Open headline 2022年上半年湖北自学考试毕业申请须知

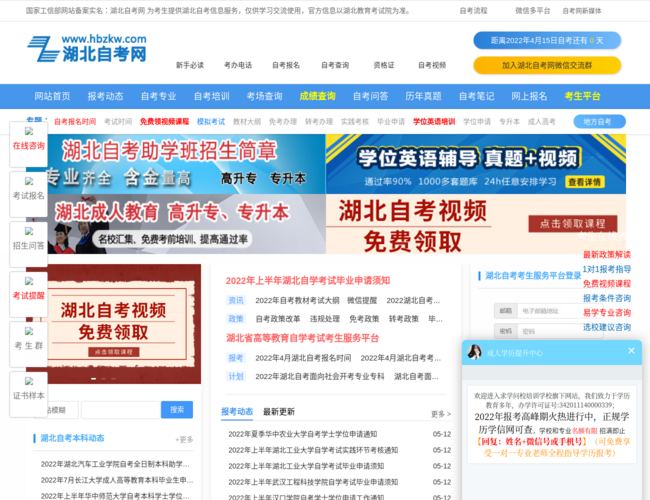click(x=308, y=281)
